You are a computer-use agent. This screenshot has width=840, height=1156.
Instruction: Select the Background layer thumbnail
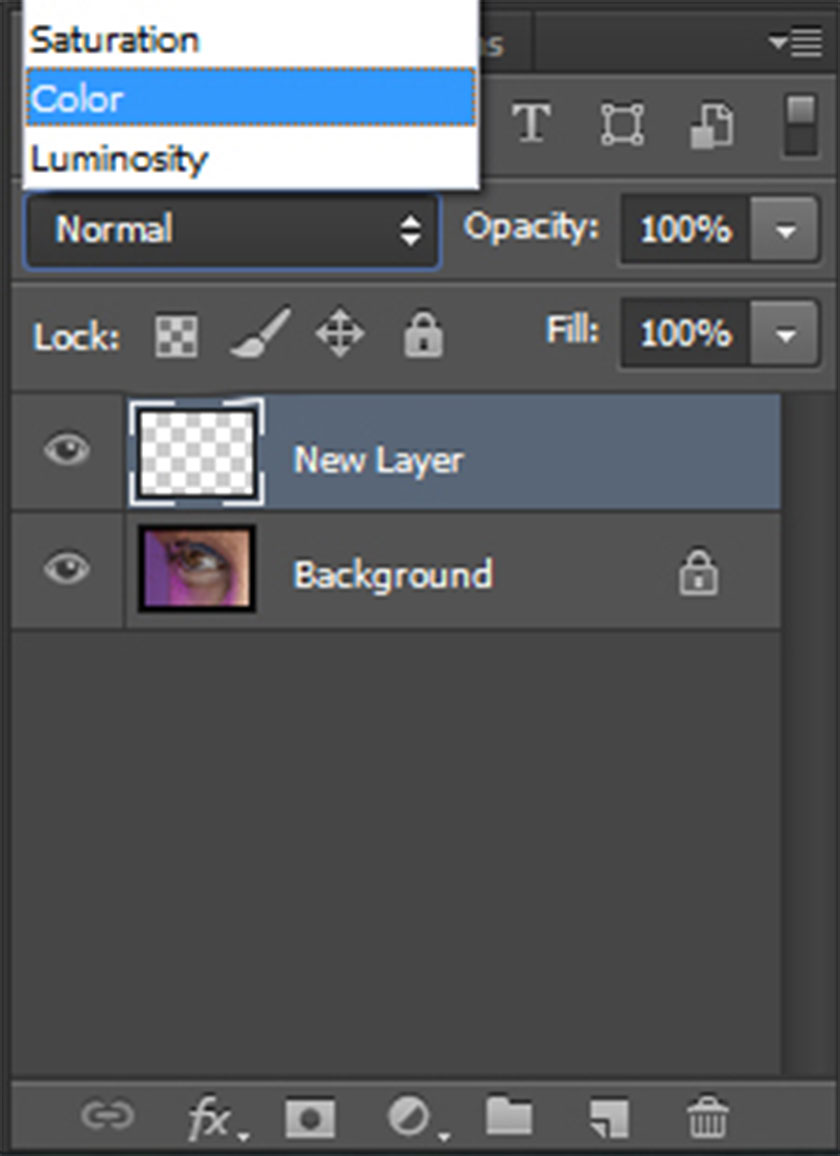coord(197,570)
